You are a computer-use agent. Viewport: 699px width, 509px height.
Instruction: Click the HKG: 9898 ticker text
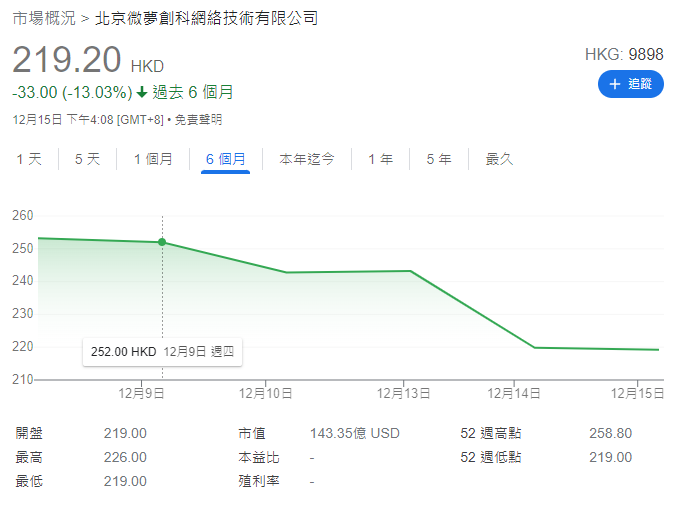tap(624, 54)
